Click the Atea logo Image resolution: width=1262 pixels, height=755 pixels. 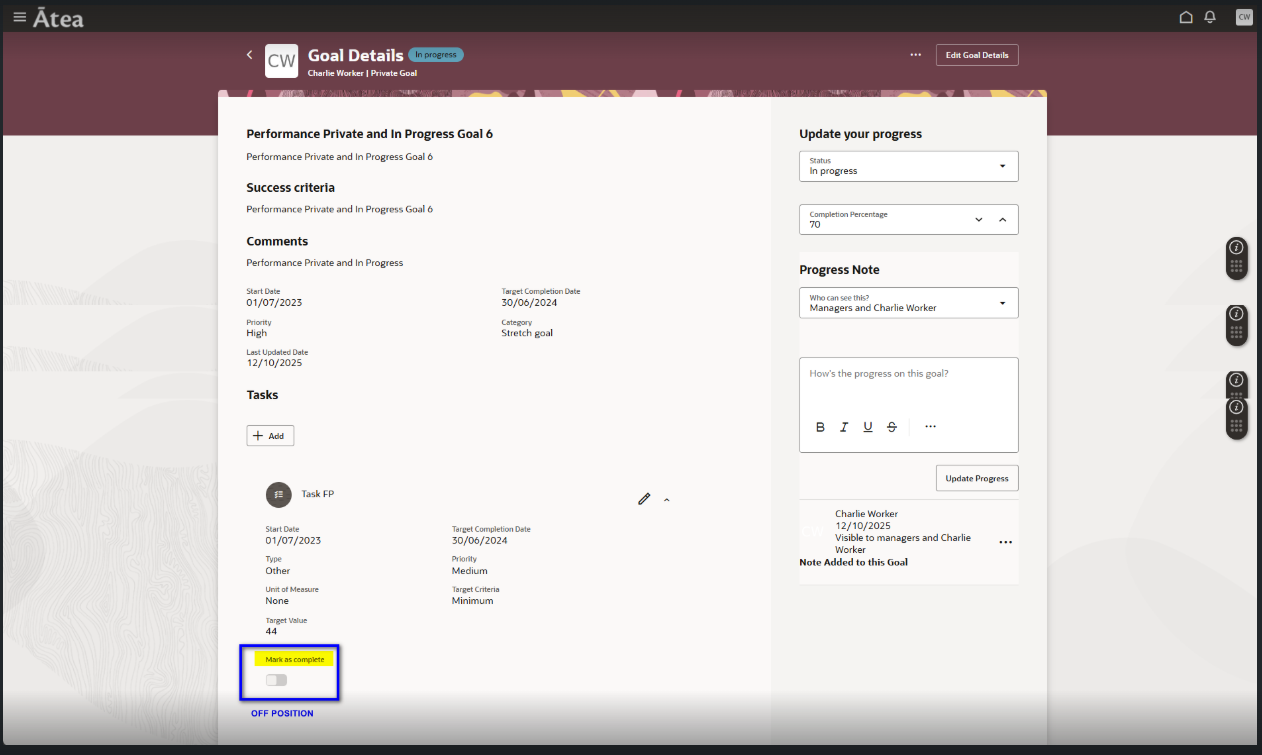pyautogui.click(x=58, y=18)
